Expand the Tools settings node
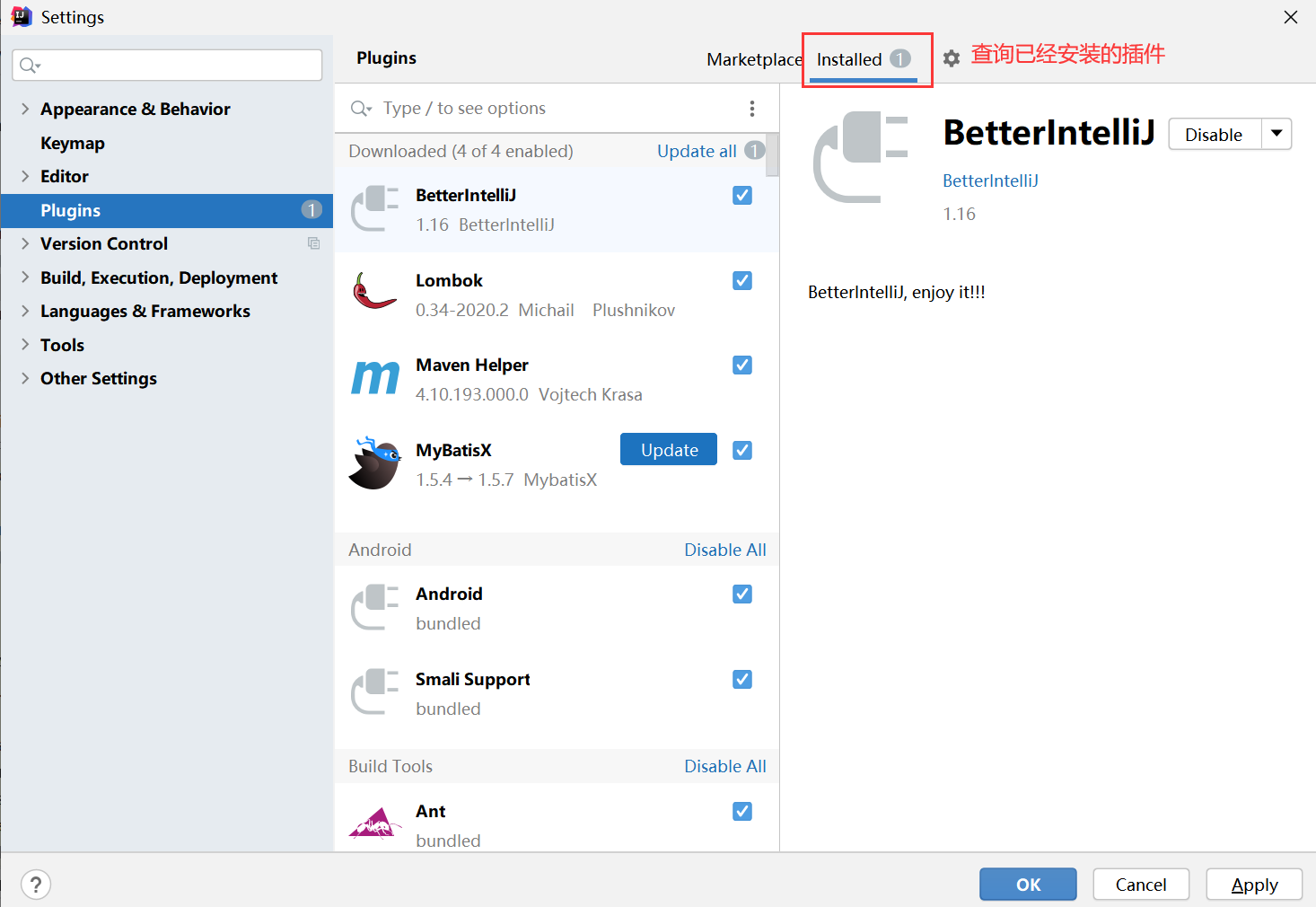This screenshot has height=907, width=1316. point(25,345)
